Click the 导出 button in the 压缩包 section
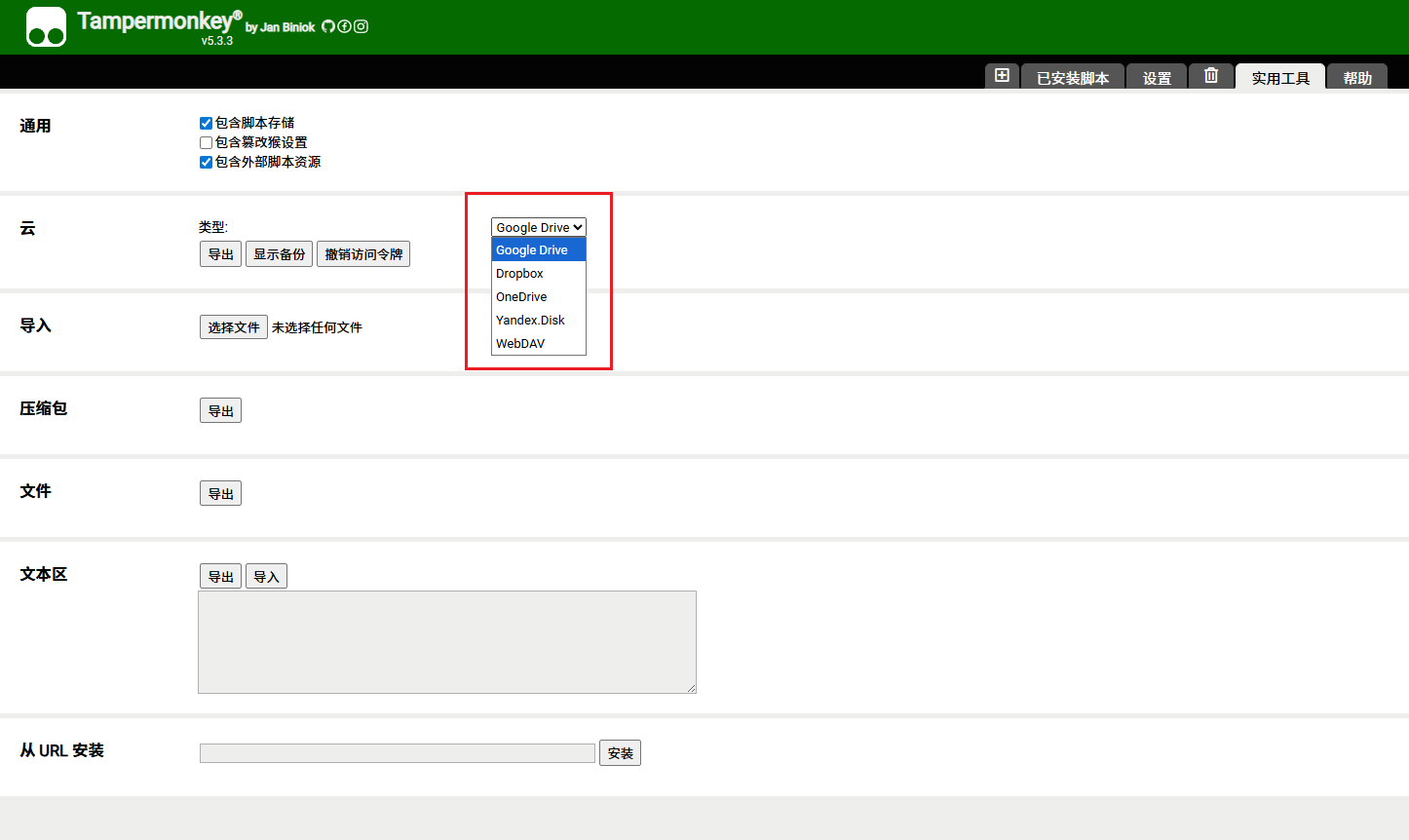The height and width of the screenshot is (840, 1409). pos(220,410)
